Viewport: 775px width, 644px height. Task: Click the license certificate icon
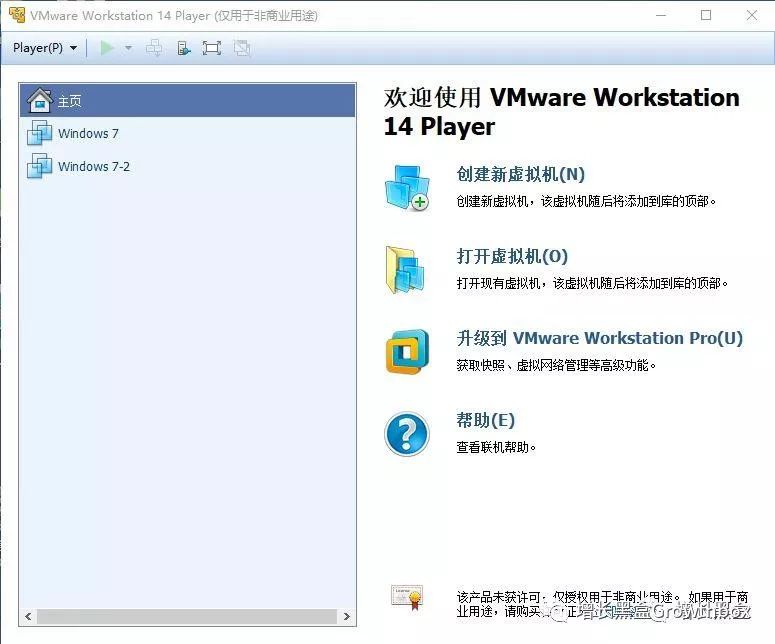click(407, 598)
